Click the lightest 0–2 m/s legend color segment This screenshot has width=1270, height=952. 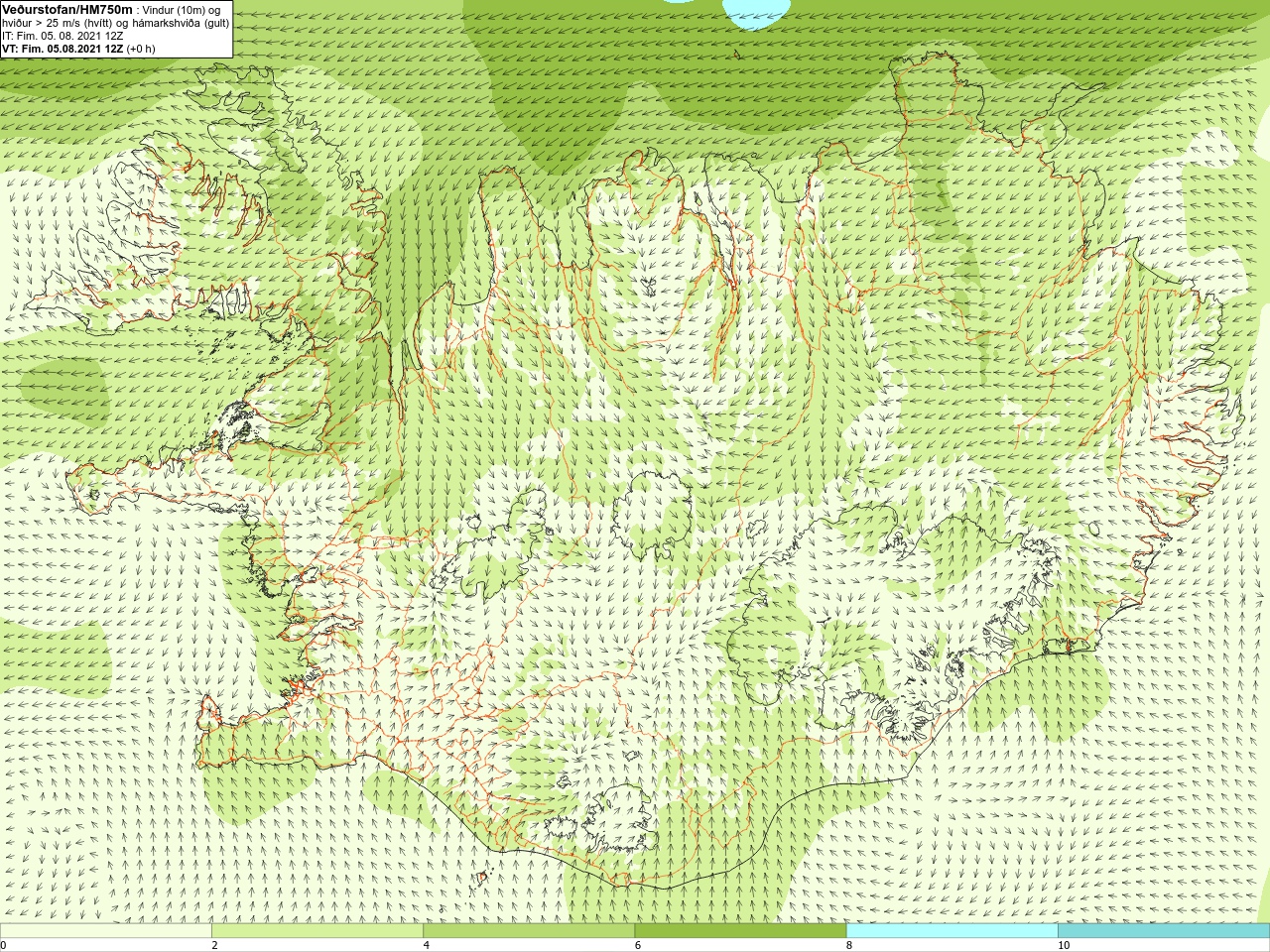105,930
